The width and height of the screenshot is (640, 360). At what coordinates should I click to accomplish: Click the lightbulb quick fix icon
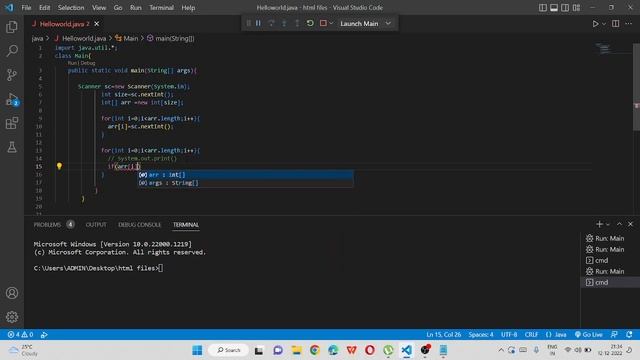click(59, 166)
